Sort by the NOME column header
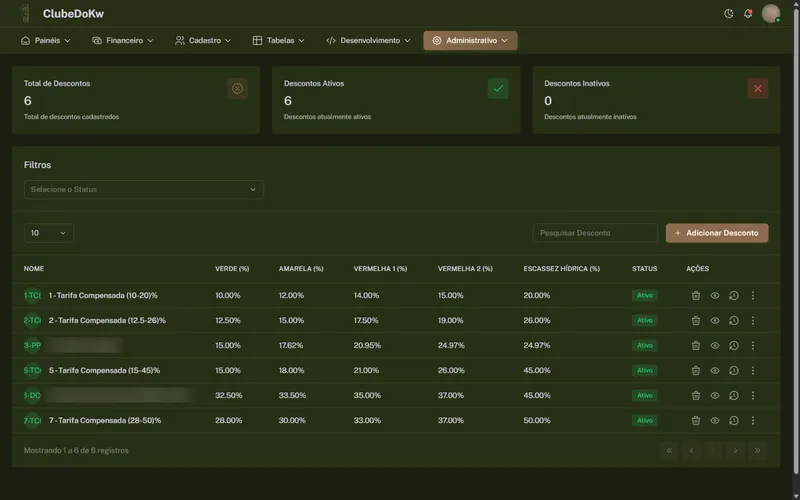This screenshot has width=800, height=500. pyautogui.click(x=34, y=268)
